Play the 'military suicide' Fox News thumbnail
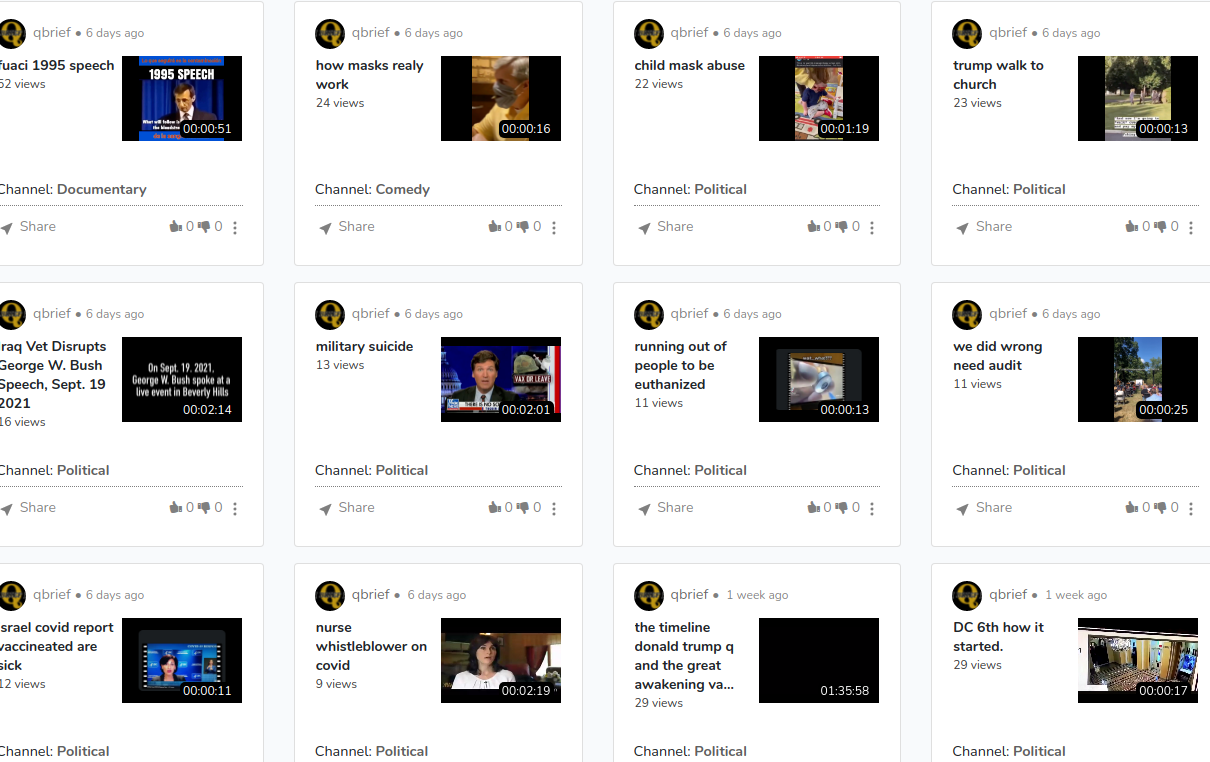This screenshot has width=1210, height=762. point(501,379)
